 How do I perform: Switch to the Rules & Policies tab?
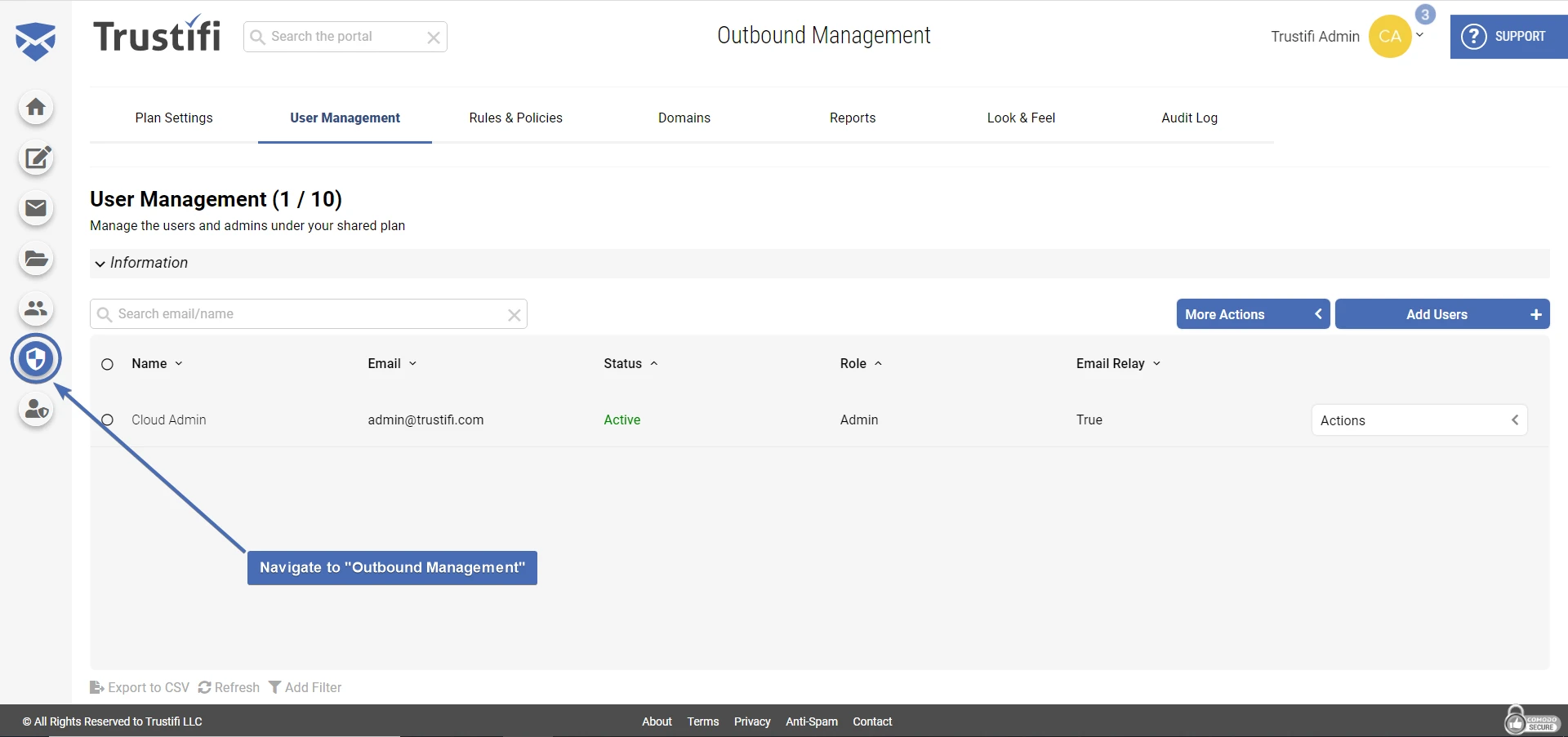(515, 118)
